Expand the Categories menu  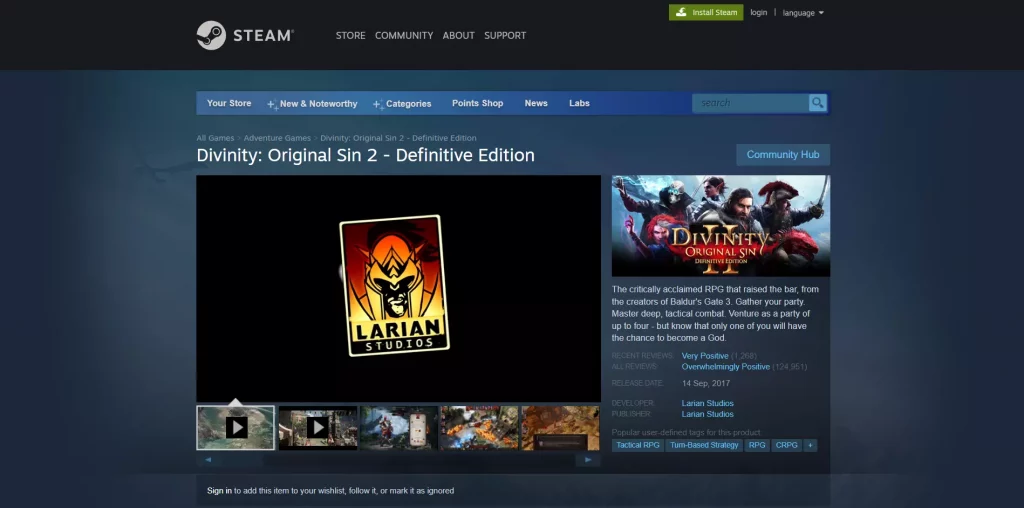pos(402,103)
